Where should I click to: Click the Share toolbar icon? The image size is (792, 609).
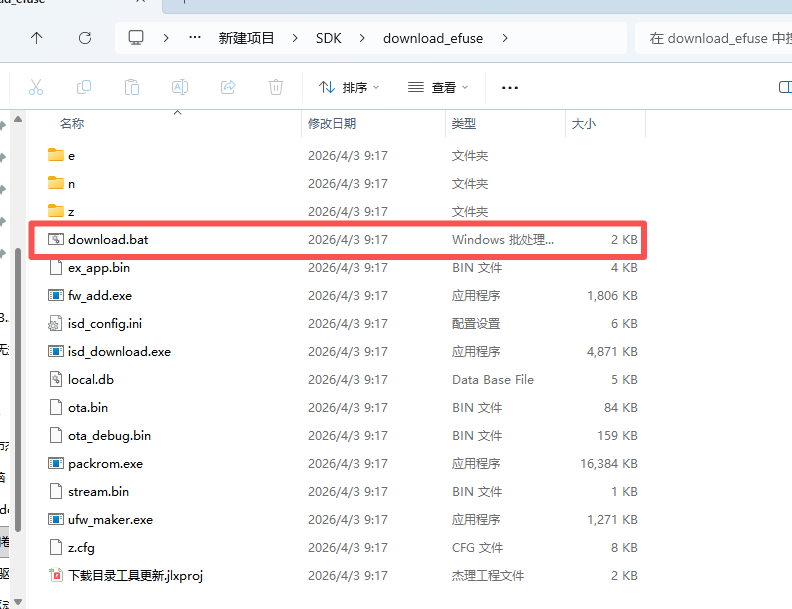228,87
